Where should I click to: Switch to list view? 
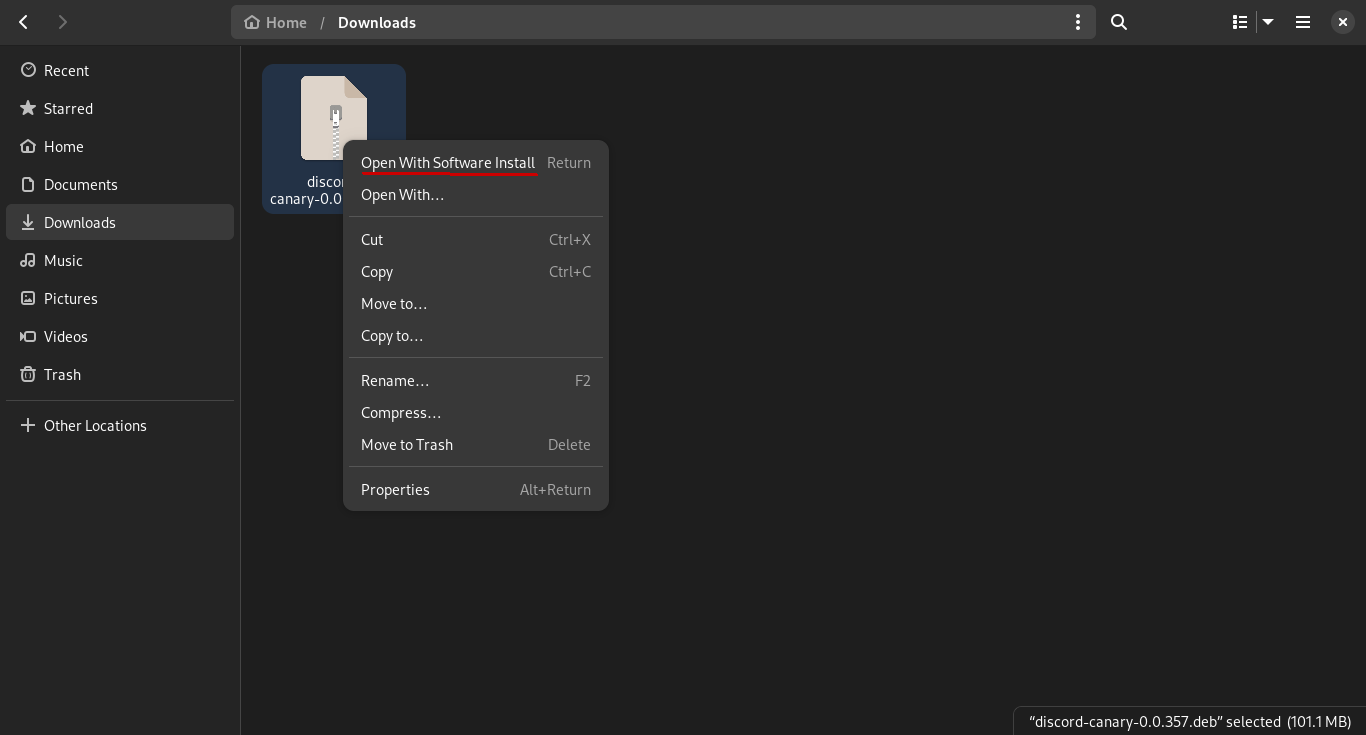(1239, 21)
